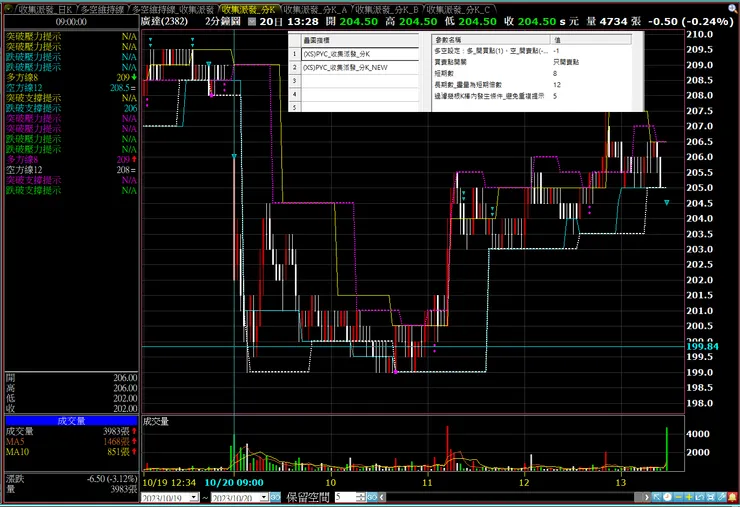Click the arrow cursor tool icon
Image resolution: width=740 pixels, height=507 pixels.
click(x=656, y=497)
